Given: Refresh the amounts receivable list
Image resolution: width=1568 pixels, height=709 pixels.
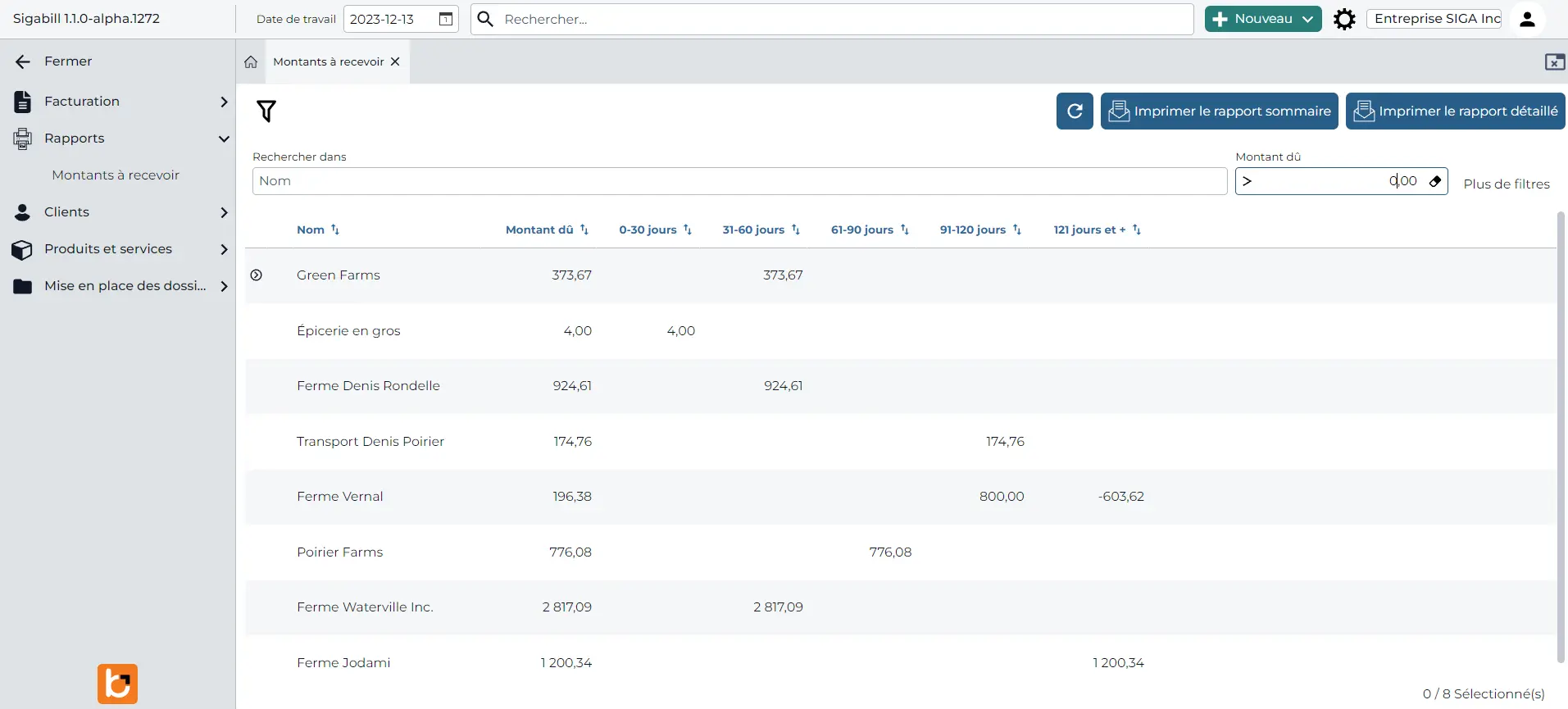Looking at the screenshot, I should [x=1075, y=111].
